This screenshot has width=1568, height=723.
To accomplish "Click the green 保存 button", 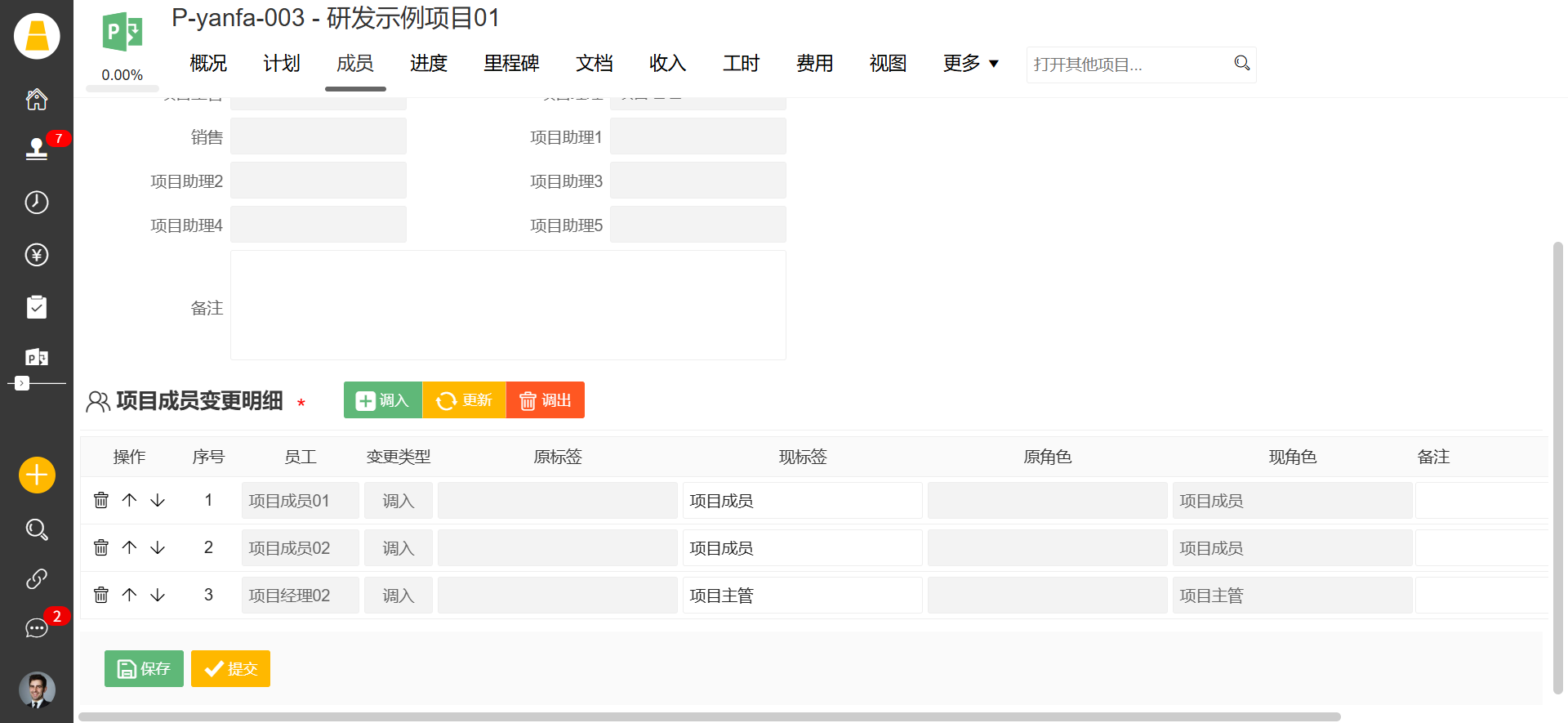I will coord(144,669).
